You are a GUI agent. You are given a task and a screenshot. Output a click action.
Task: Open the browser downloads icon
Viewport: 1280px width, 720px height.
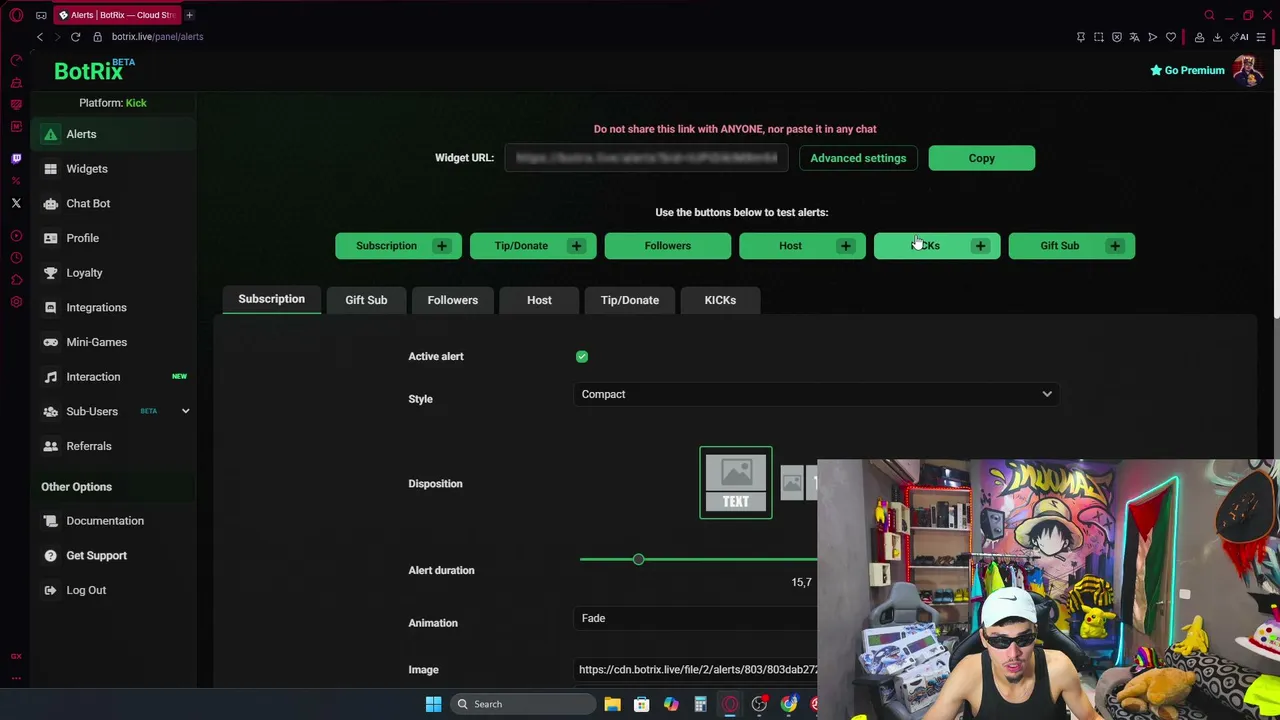click(x=1217, y=37)
